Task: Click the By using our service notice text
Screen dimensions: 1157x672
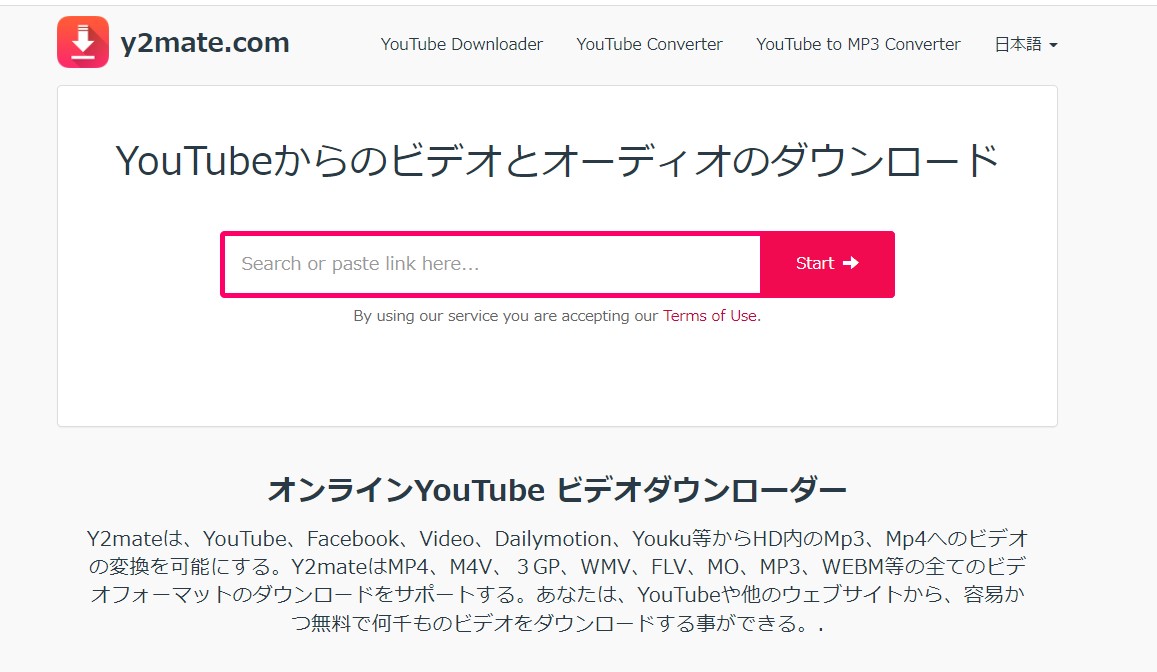Action: 557,316
